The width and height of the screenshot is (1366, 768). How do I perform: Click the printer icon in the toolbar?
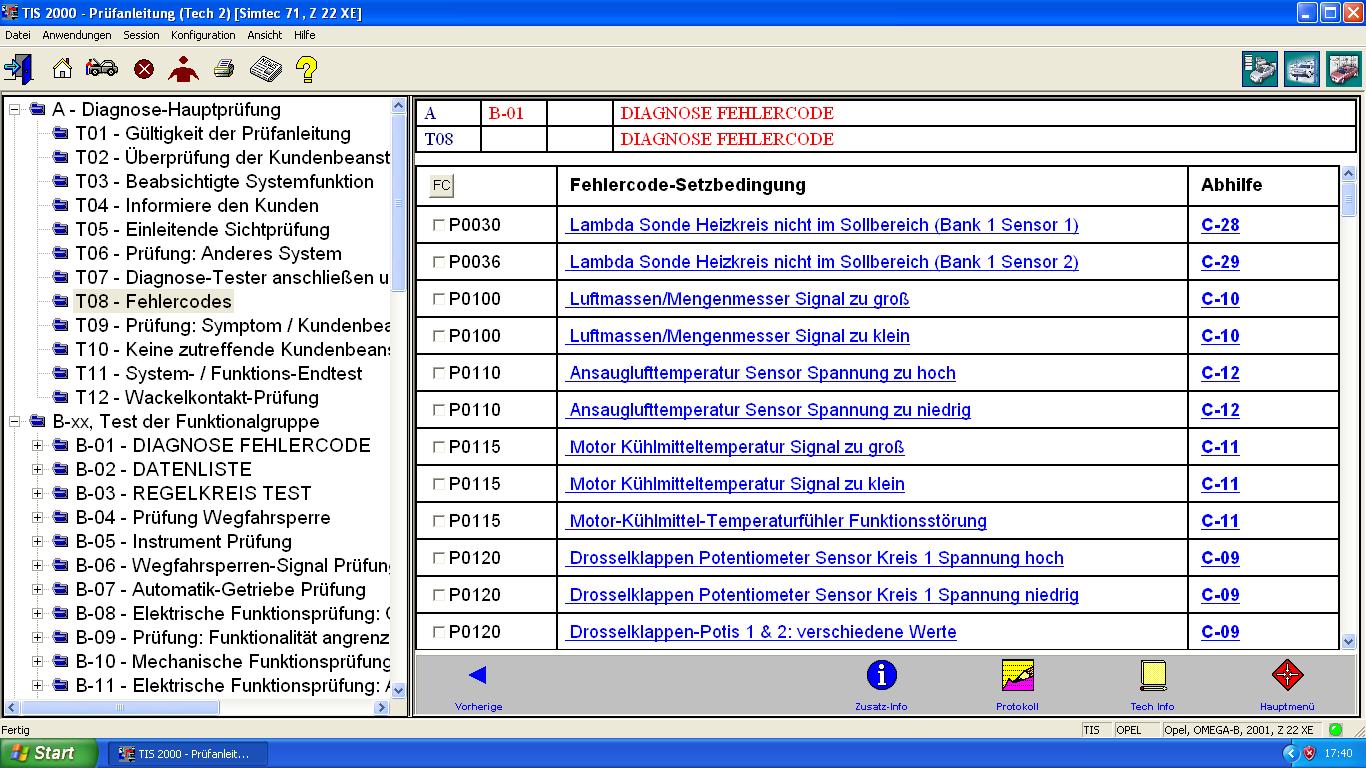[x=224, y=69]
